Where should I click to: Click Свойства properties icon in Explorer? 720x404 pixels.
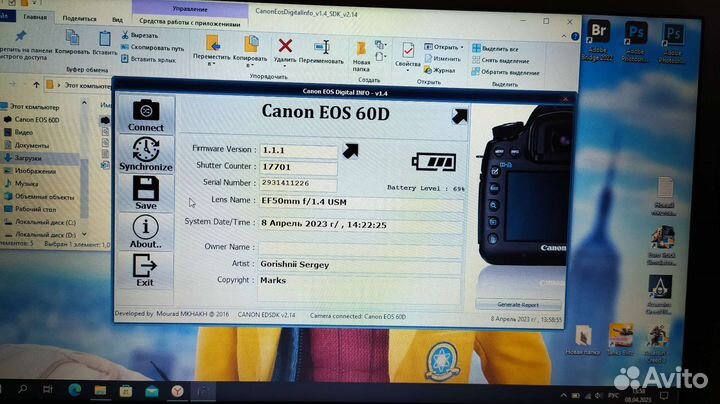[x=408, y=55]
